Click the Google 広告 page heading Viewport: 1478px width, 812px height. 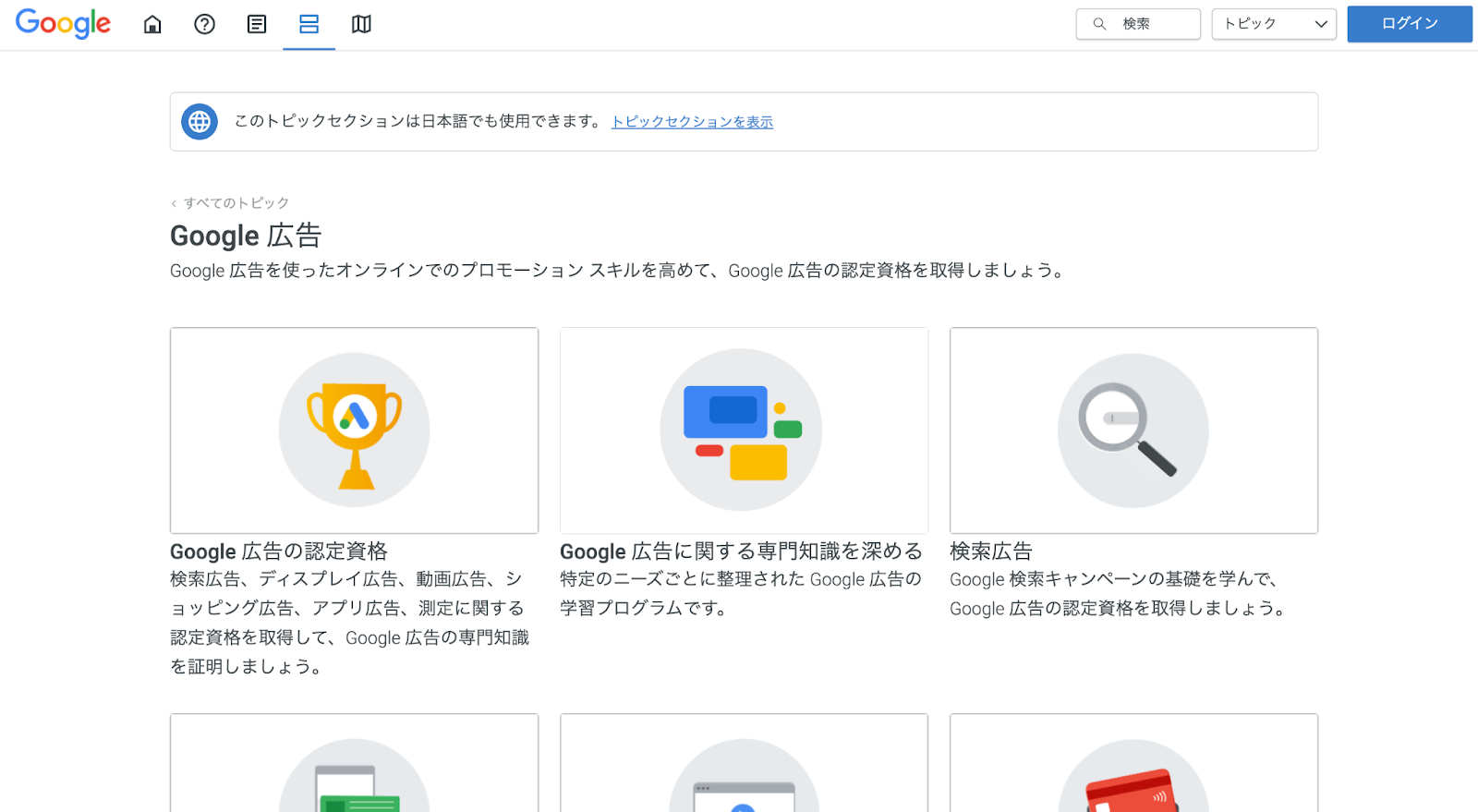(246, 236)
